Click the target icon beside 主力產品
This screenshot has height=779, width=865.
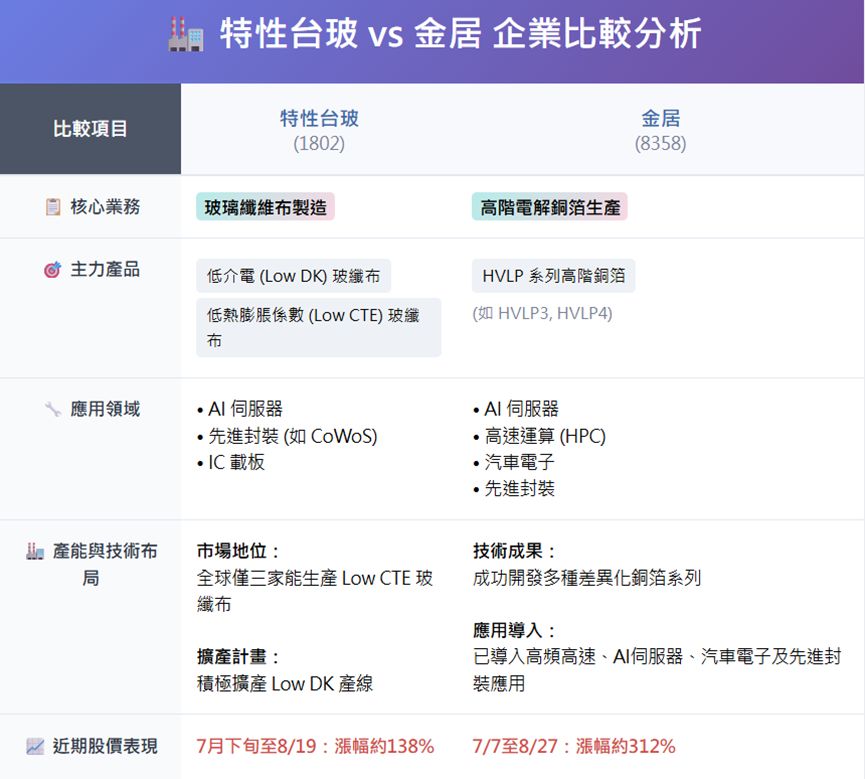pyautogui.click(x=52, y=270)
